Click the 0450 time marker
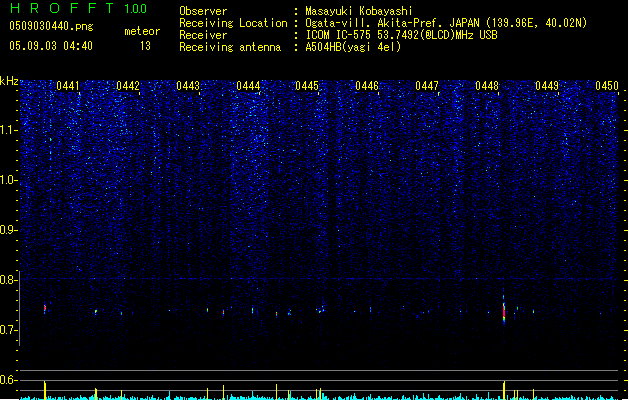Screen dimensions: 629x400 click(607, 85)
